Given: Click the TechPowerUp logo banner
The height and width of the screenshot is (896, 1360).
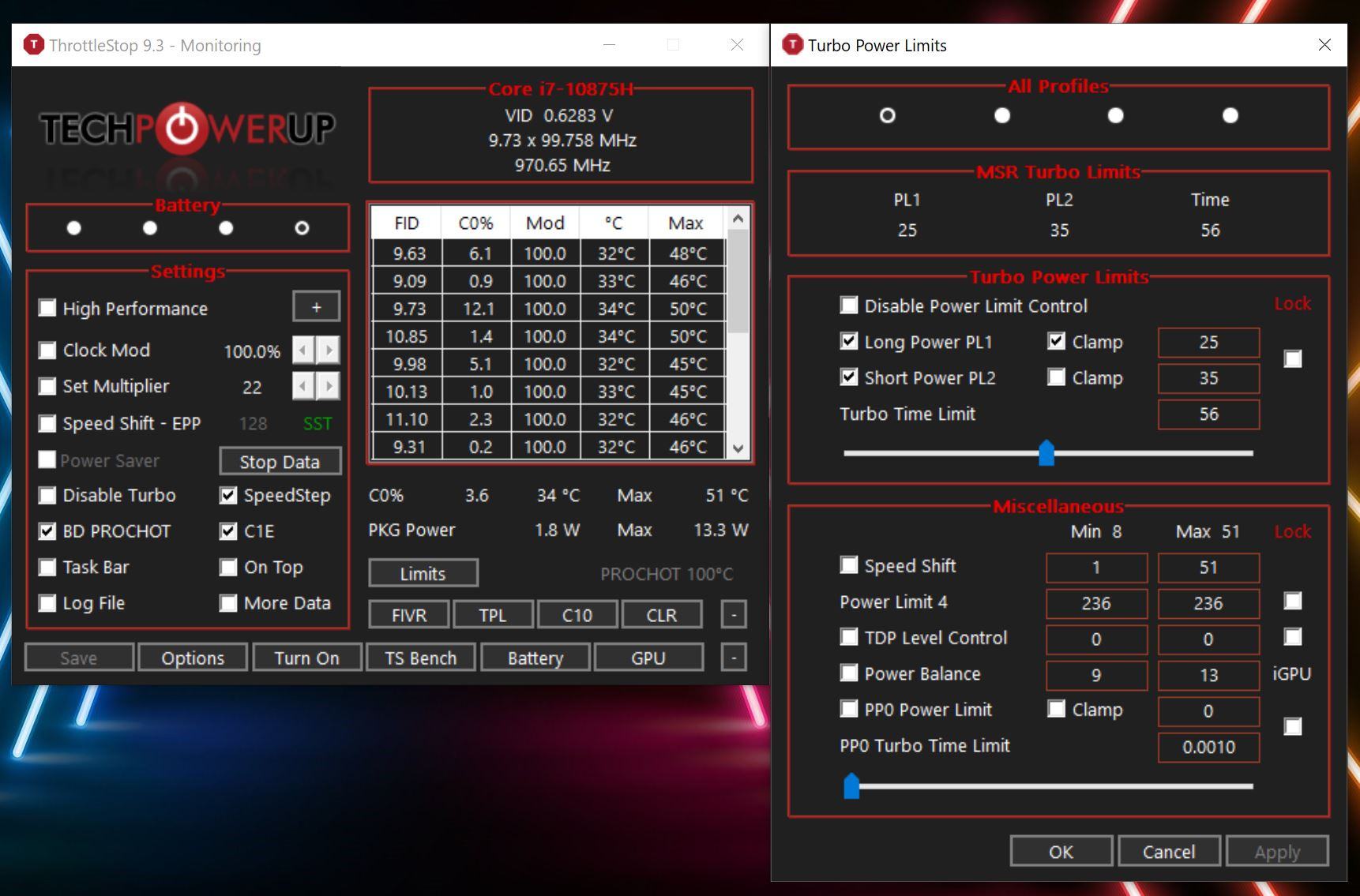Looking at the screenshot, I should pos(188,127).
